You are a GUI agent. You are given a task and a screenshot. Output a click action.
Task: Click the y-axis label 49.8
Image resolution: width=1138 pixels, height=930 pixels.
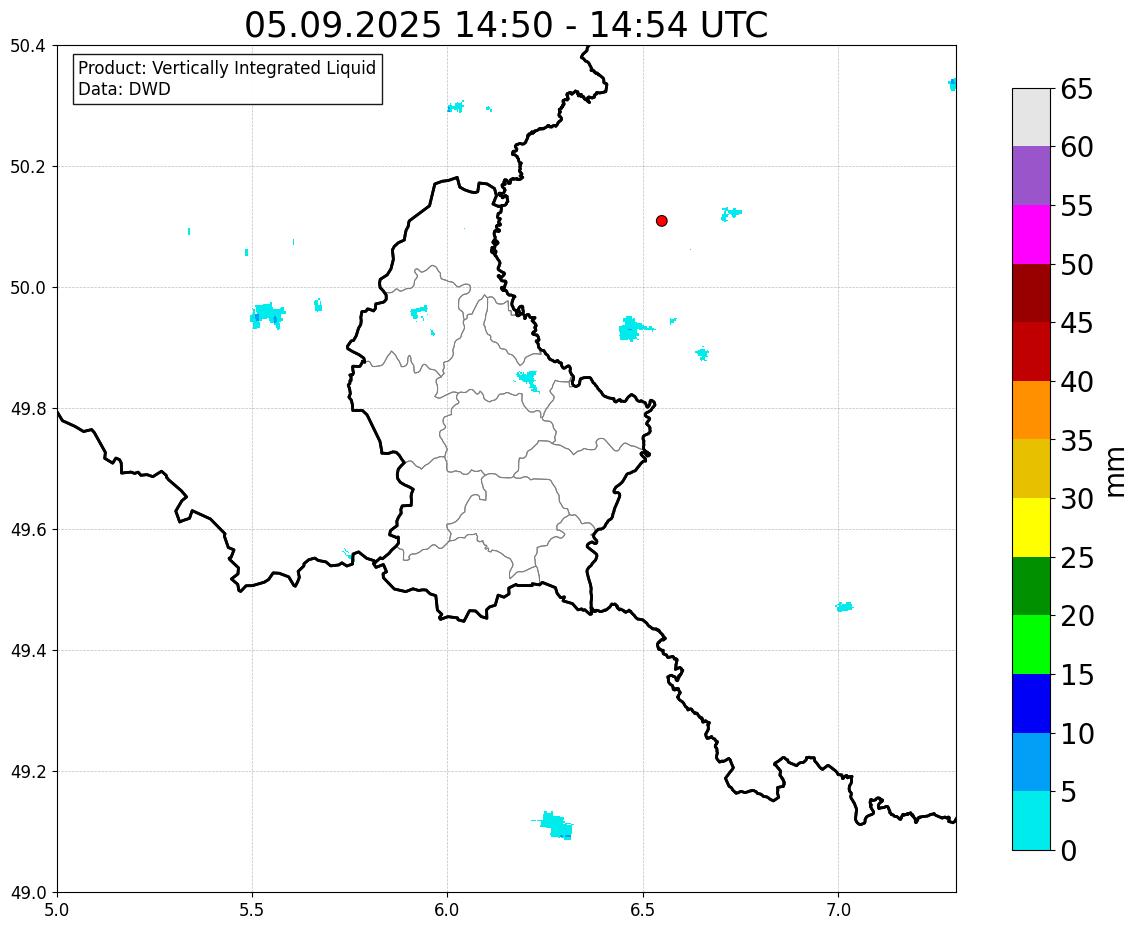28,409
